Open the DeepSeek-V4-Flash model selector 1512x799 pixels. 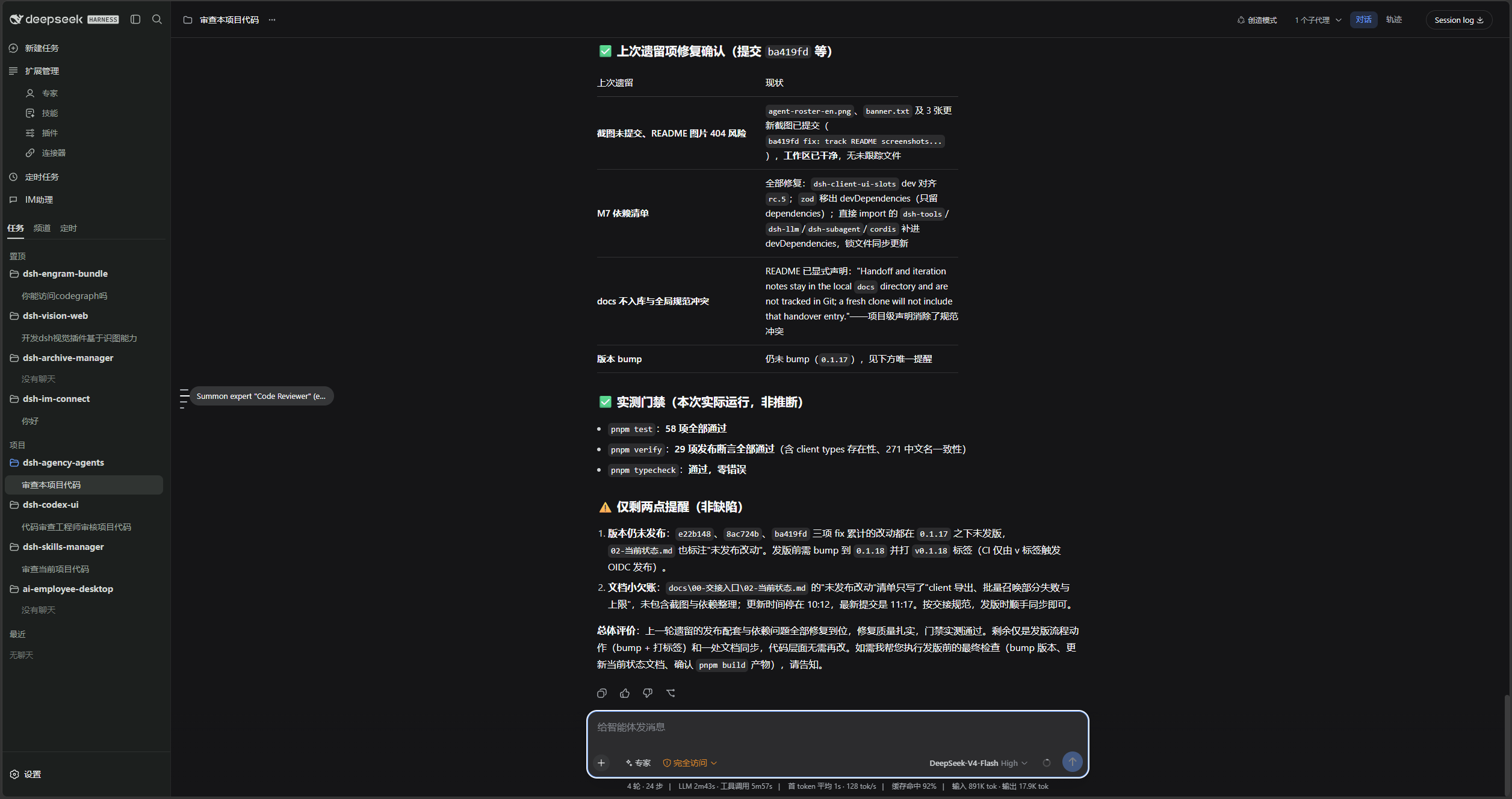[978, 763]
